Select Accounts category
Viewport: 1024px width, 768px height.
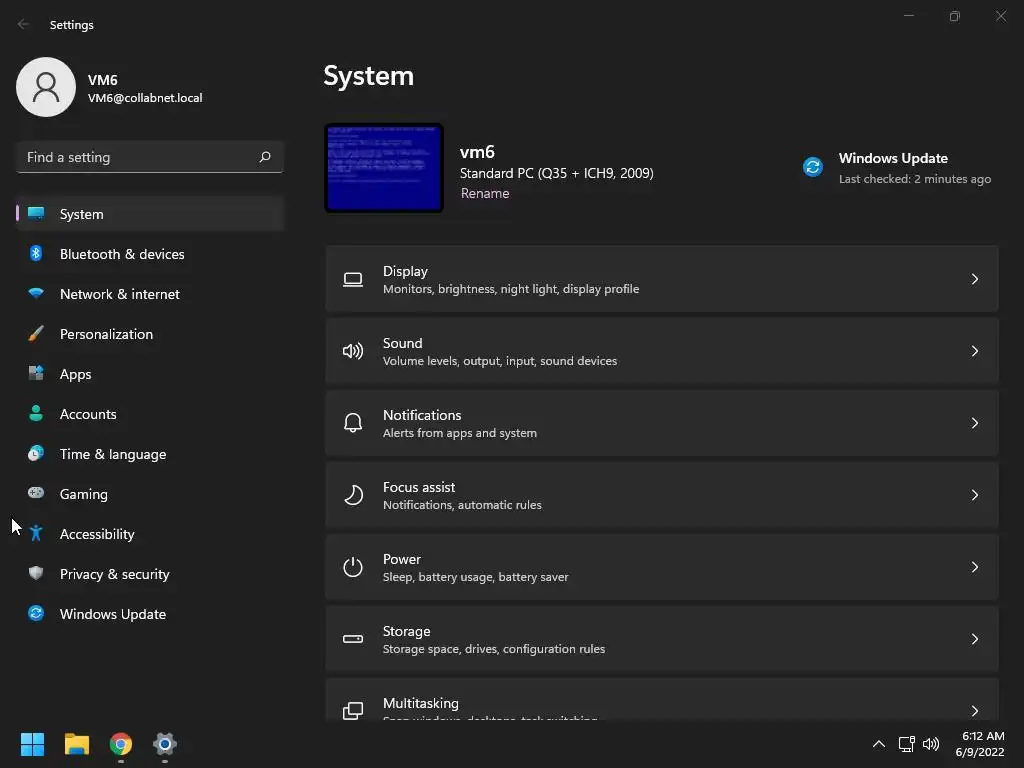[x=150, y=414]
